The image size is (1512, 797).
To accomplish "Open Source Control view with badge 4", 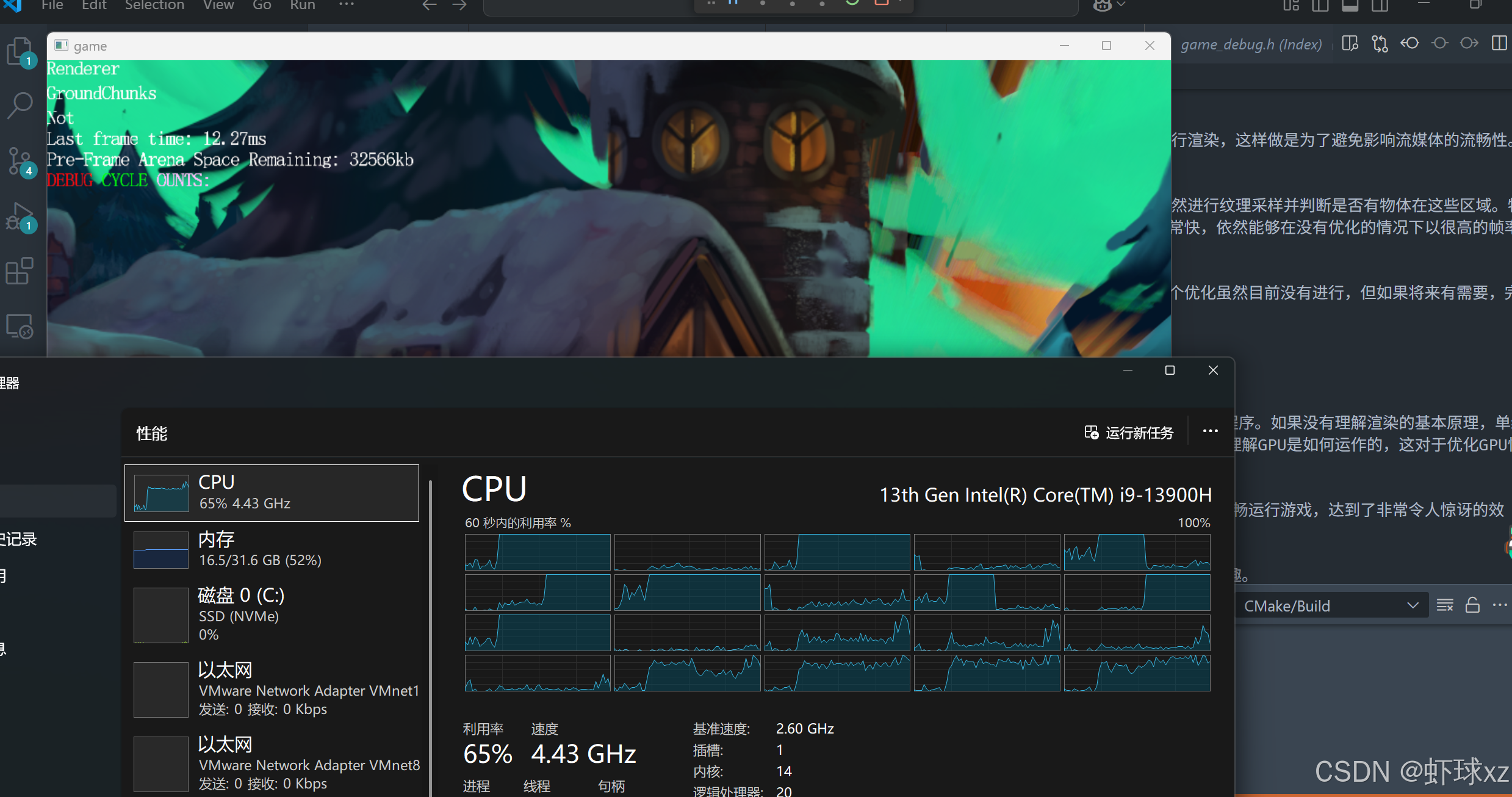I will [20, 161].
